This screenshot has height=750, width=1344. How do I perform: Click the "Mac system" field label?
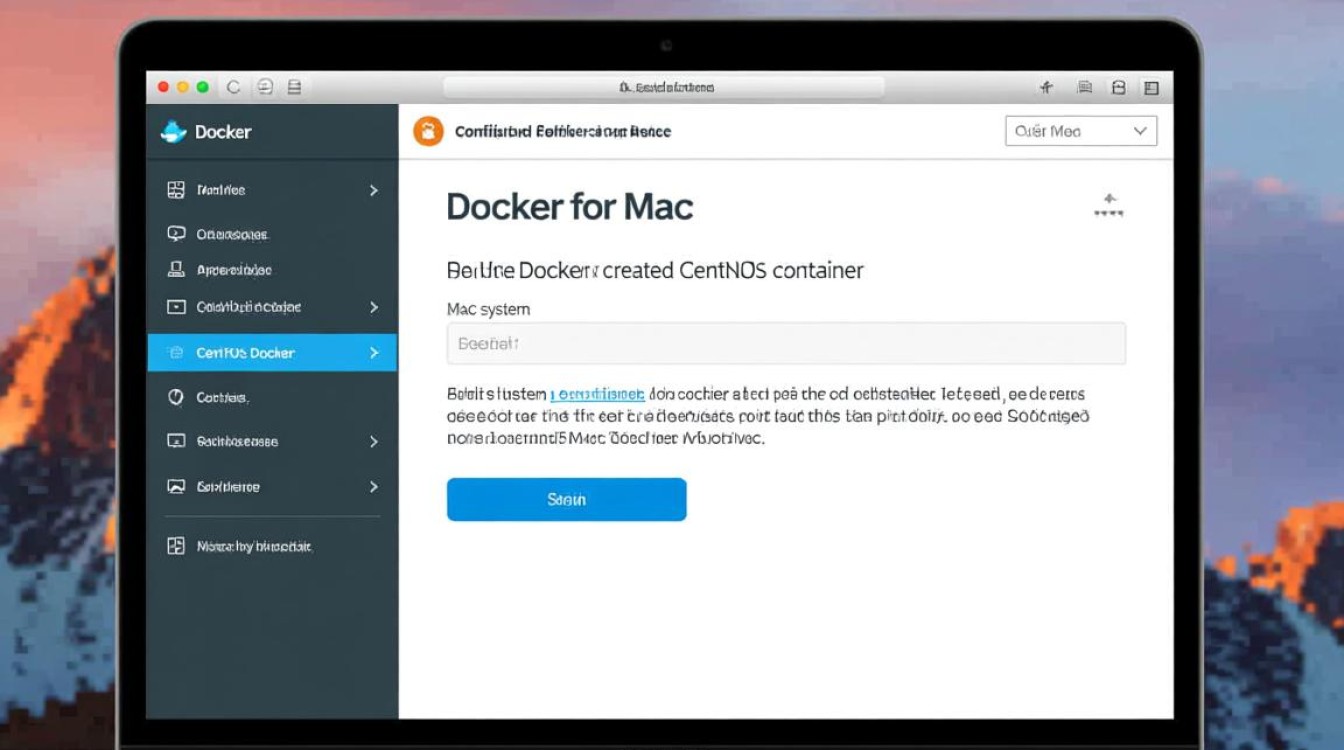(488, 309)
